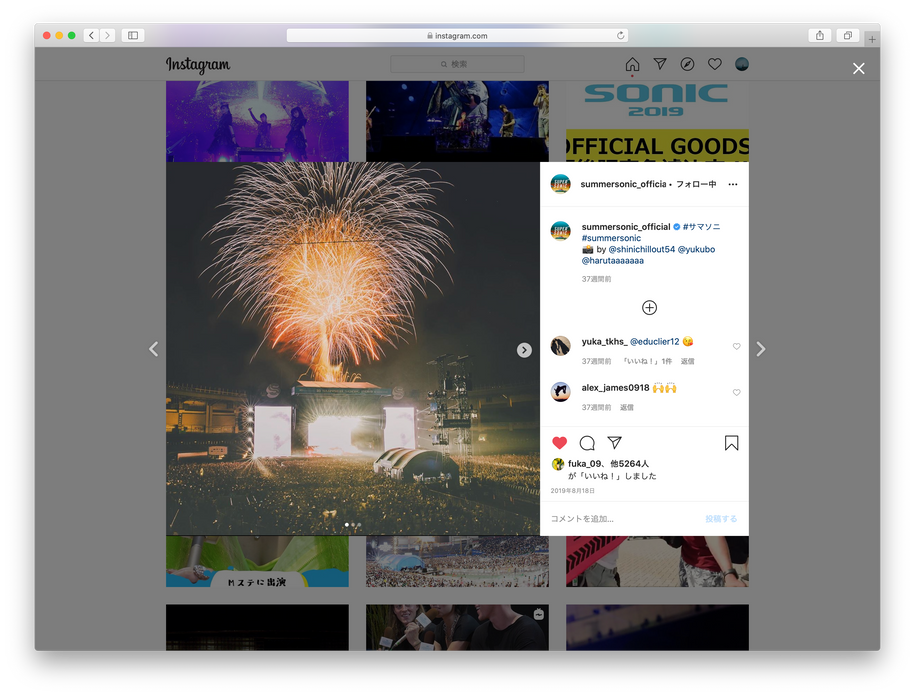
Task: Open @shinichillout54 mention link
Action: 641,249
